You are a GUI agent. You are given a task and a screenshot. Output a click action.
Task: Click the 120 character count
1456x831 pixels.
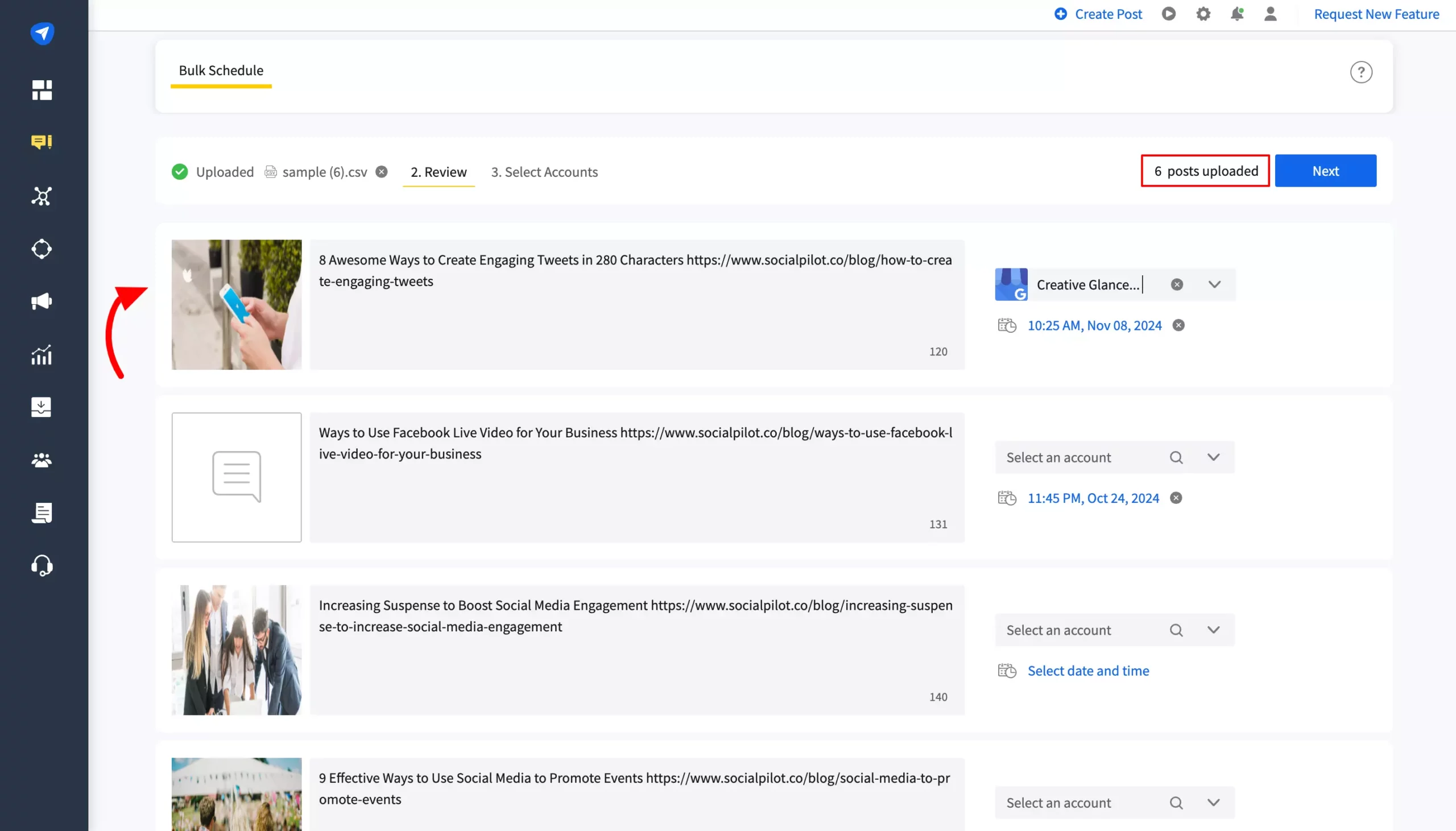pyautogui.click(x=938, y=352)
